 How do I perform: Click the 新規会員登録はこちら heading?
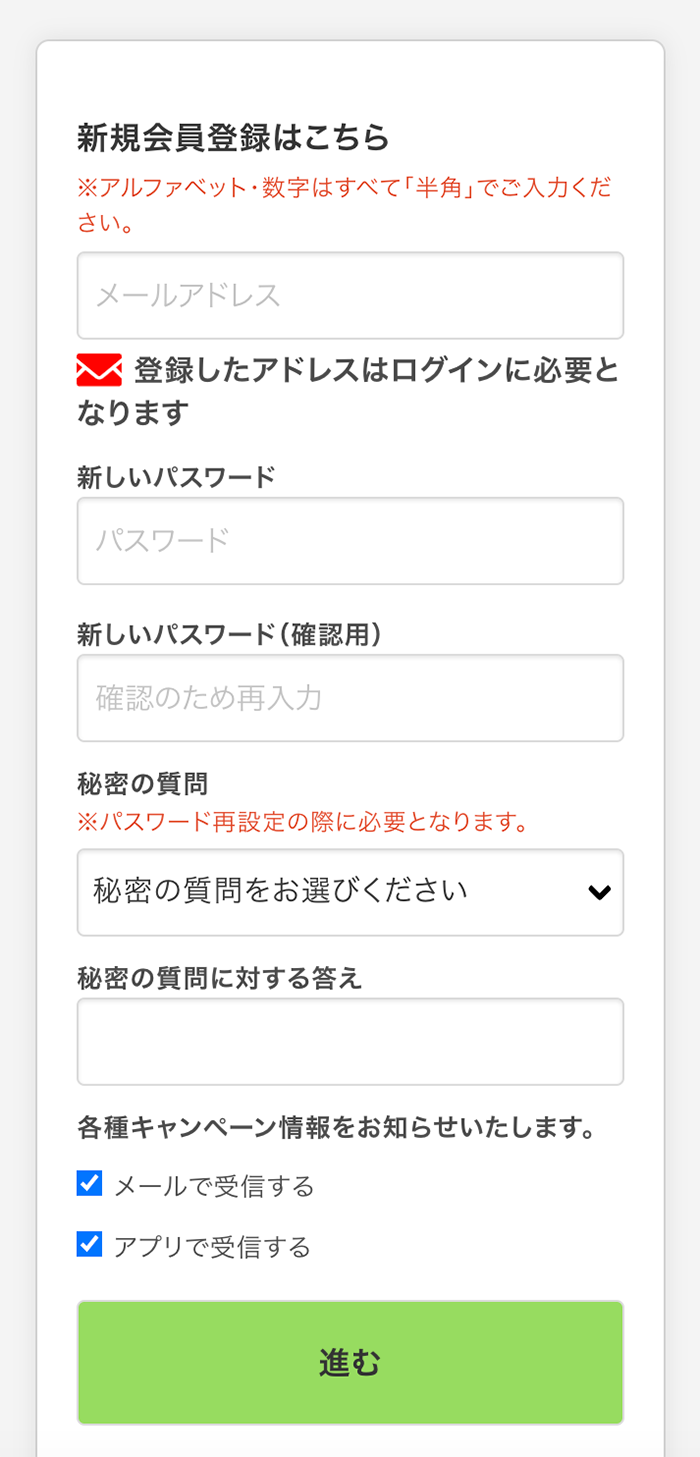point(233,138)
